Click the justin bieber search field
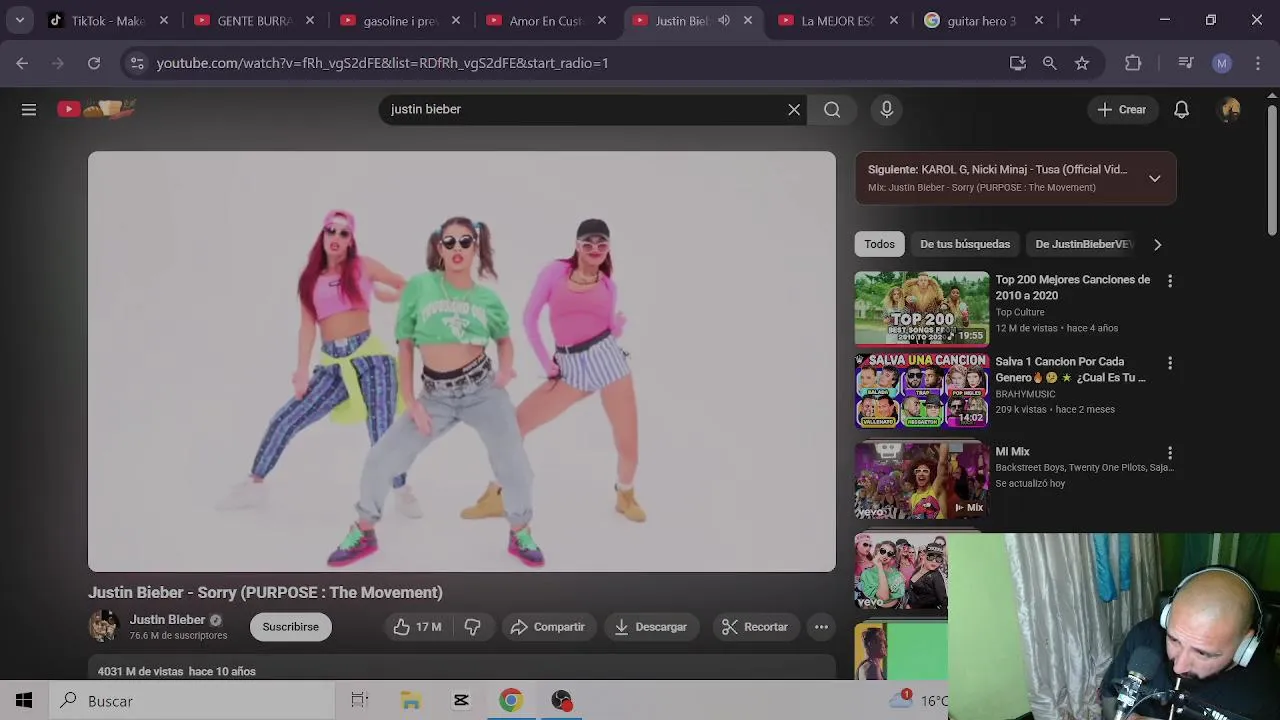The width and height of the screenshot is (1280, 720). [x=585, y=110]
